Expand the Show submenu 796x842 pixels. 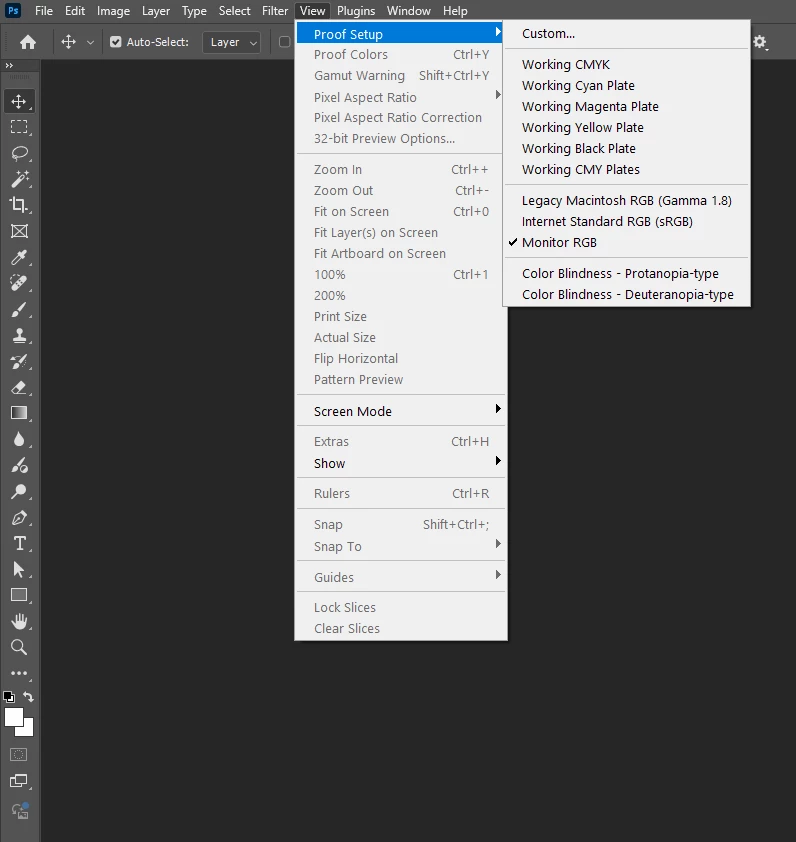tap(401, 463)
